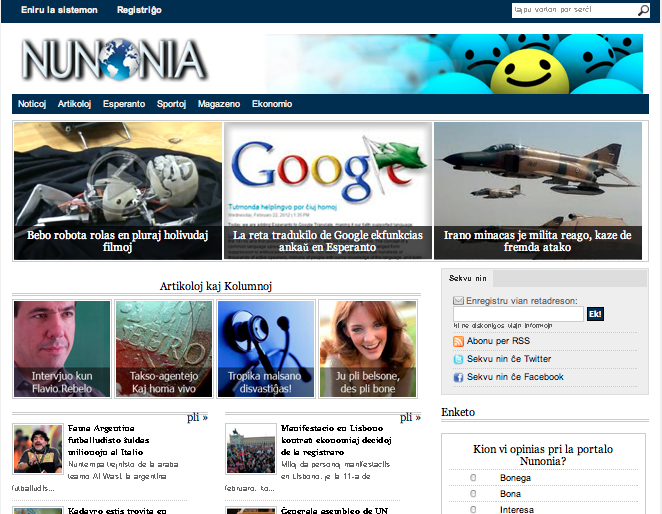Viewport: 662px width, 514px height.
Task: Click the Lisbon protest thumbnail
Action: tap(251, 449)
